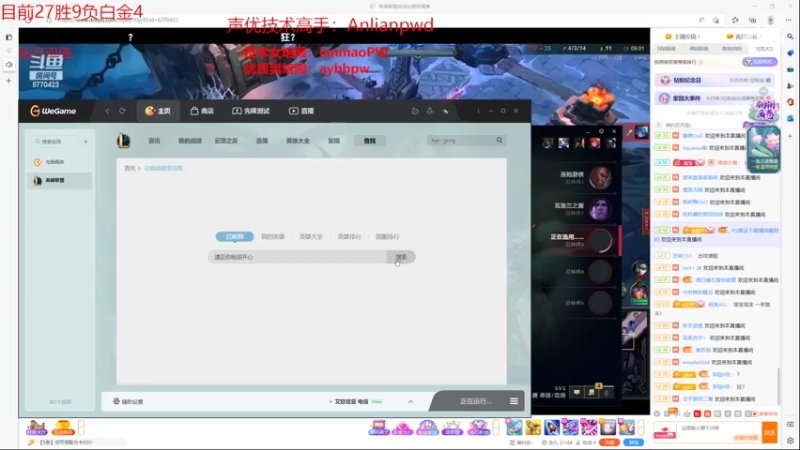Image resolution: width=800 pixels, height=450 pixels.
Task: Click the lotus flower promo card
Action: point(763,149)
